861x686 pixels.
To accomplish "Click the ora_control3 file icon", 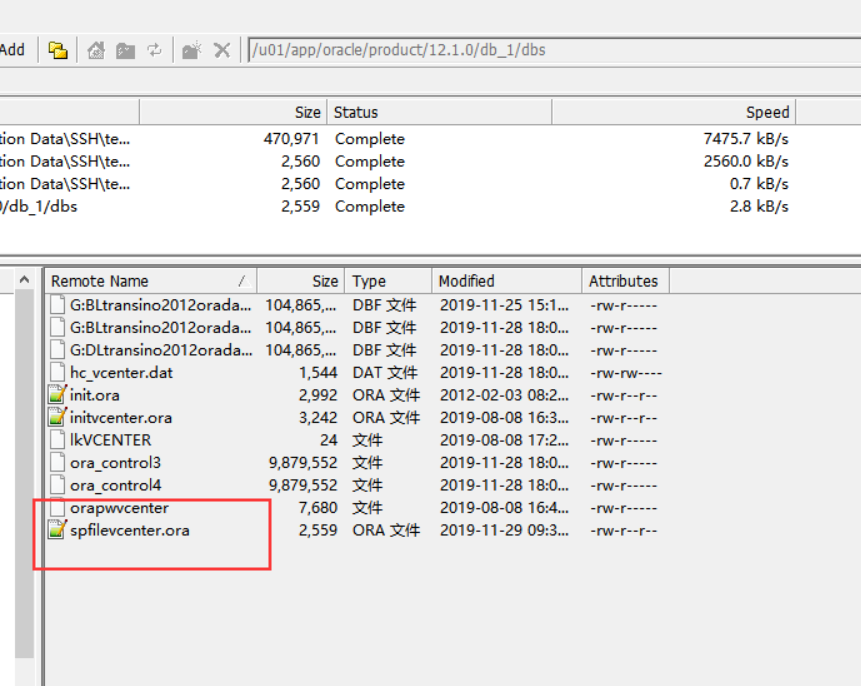I will (x=57, y=462).
